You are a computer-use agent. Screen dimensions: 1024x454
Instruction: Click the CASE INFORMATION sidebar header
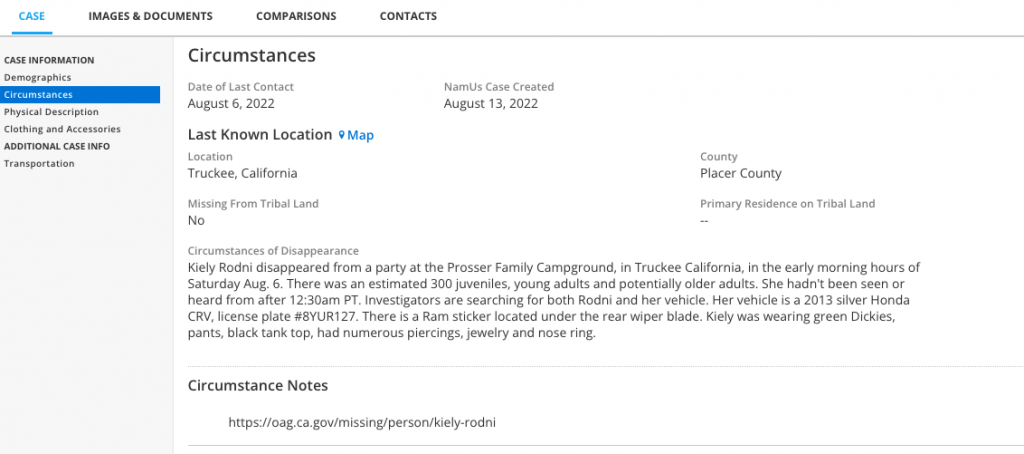coord(49,60)
